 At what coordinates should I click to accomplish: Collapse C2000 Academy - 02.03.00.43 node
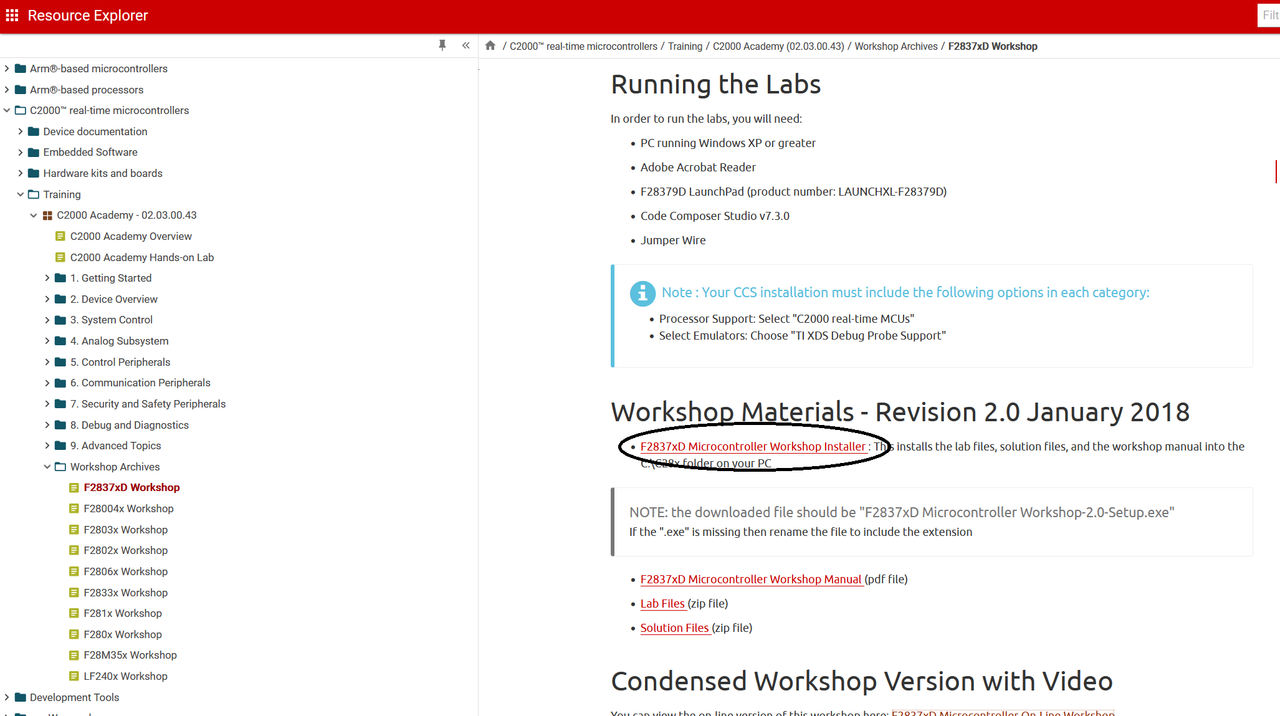point(34,216)
